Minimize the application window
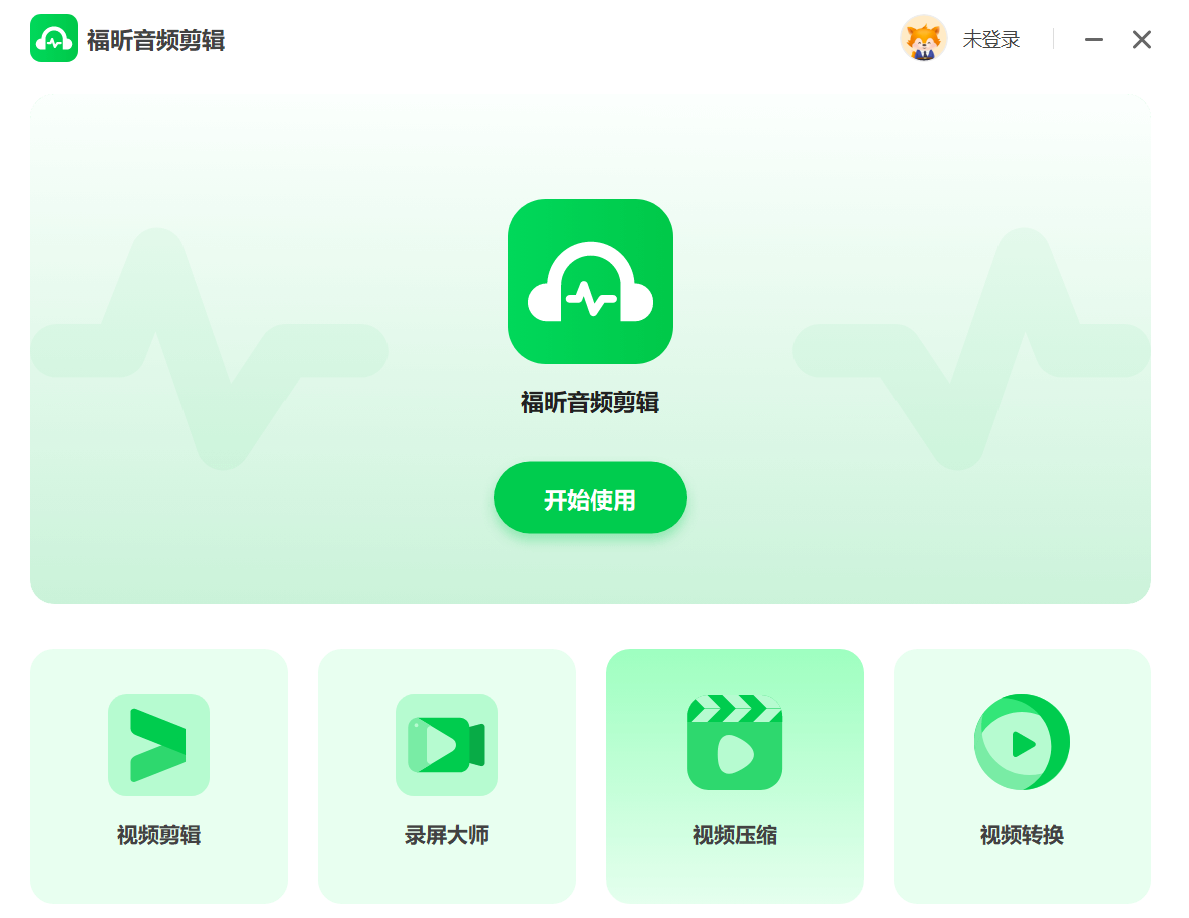Screen dimensions: 1189x918 1093,38
